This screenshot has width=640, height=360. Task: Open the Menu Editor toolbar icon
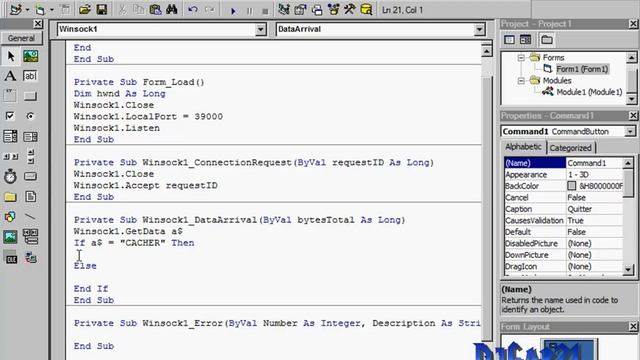click(x=65, y=9)
